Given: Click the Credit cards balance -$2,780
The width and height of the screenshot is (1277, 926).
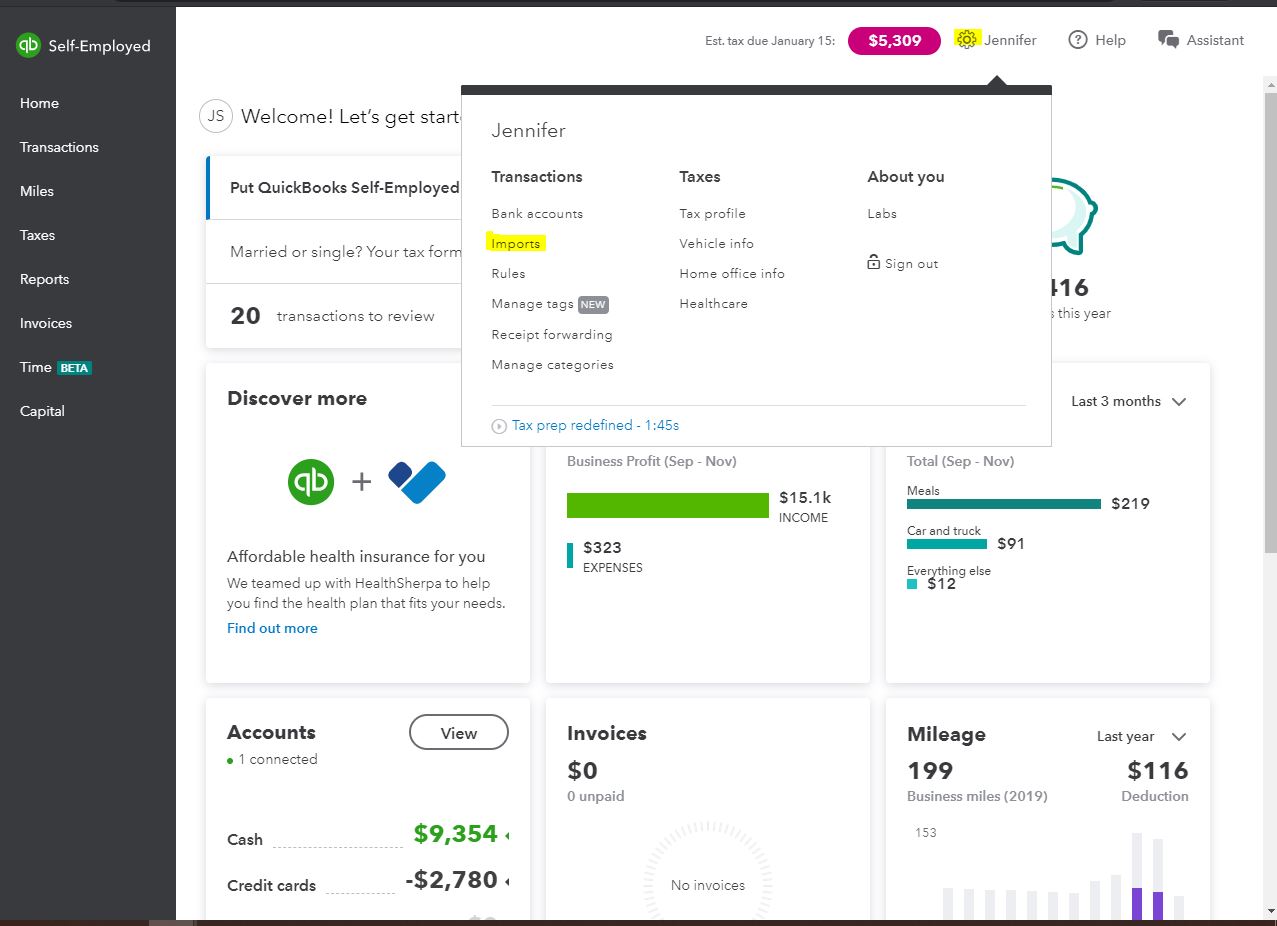Looking at the screenshot, I should pos(451,879).
